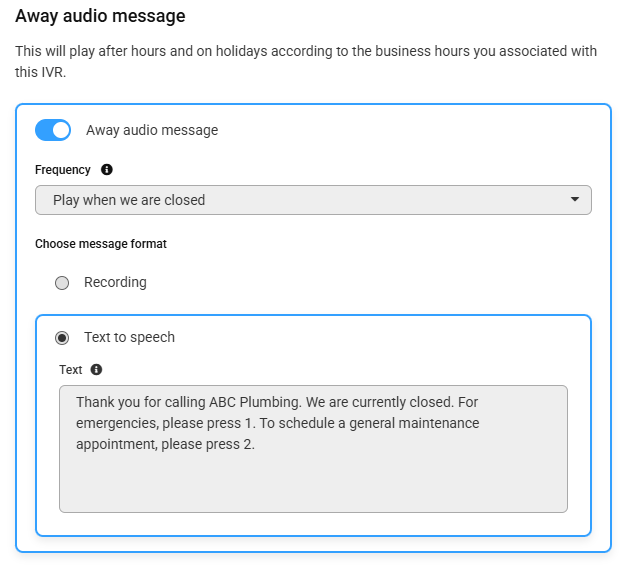Viewport: 622px width, 569px height.
Task: Open the Frequency info tooltip icon
Action: [x=107, y=170]
